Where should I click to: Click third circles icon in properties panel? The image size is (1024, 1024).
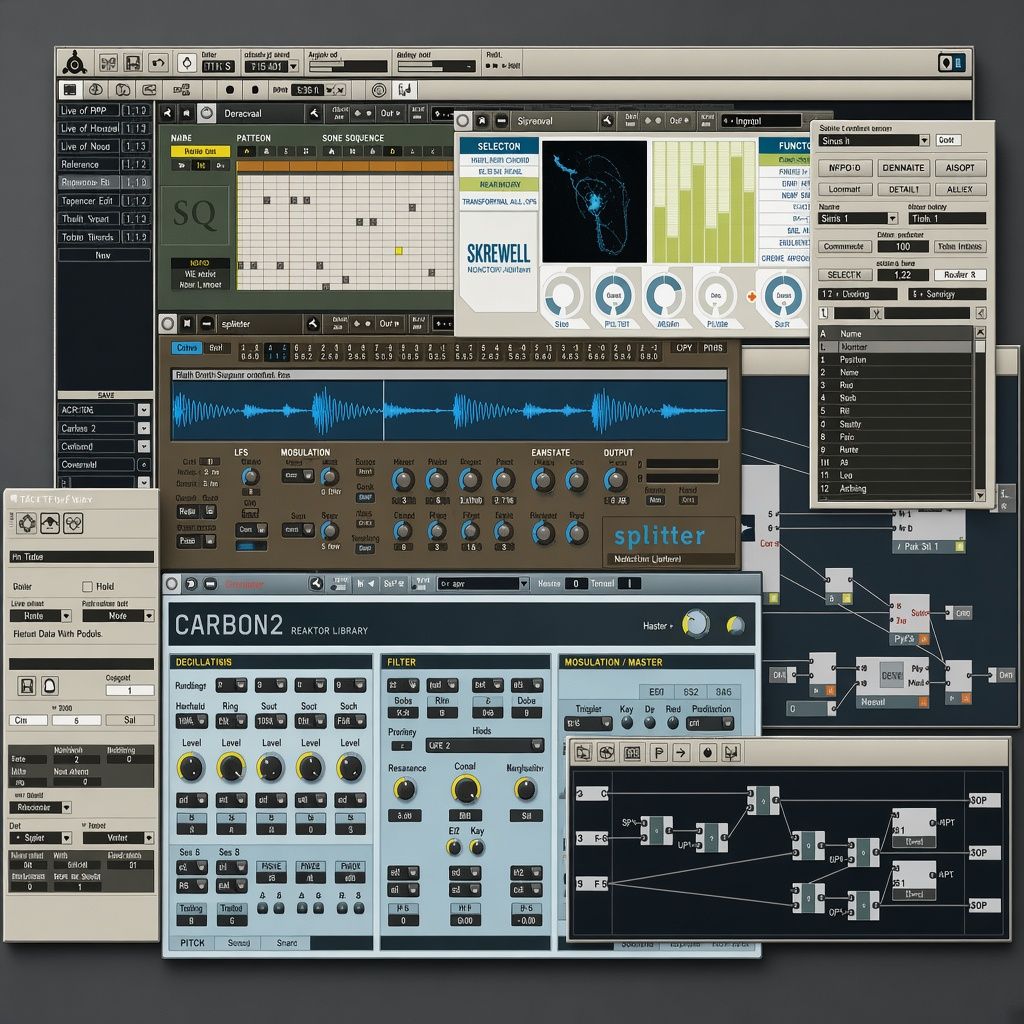(x=73, y=523)
